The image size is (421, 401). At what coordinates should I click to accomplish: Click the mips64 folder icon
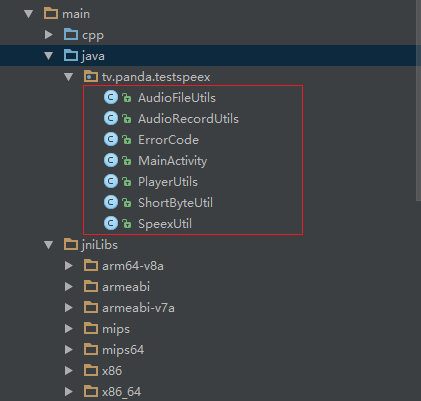[x=91, y=350]
